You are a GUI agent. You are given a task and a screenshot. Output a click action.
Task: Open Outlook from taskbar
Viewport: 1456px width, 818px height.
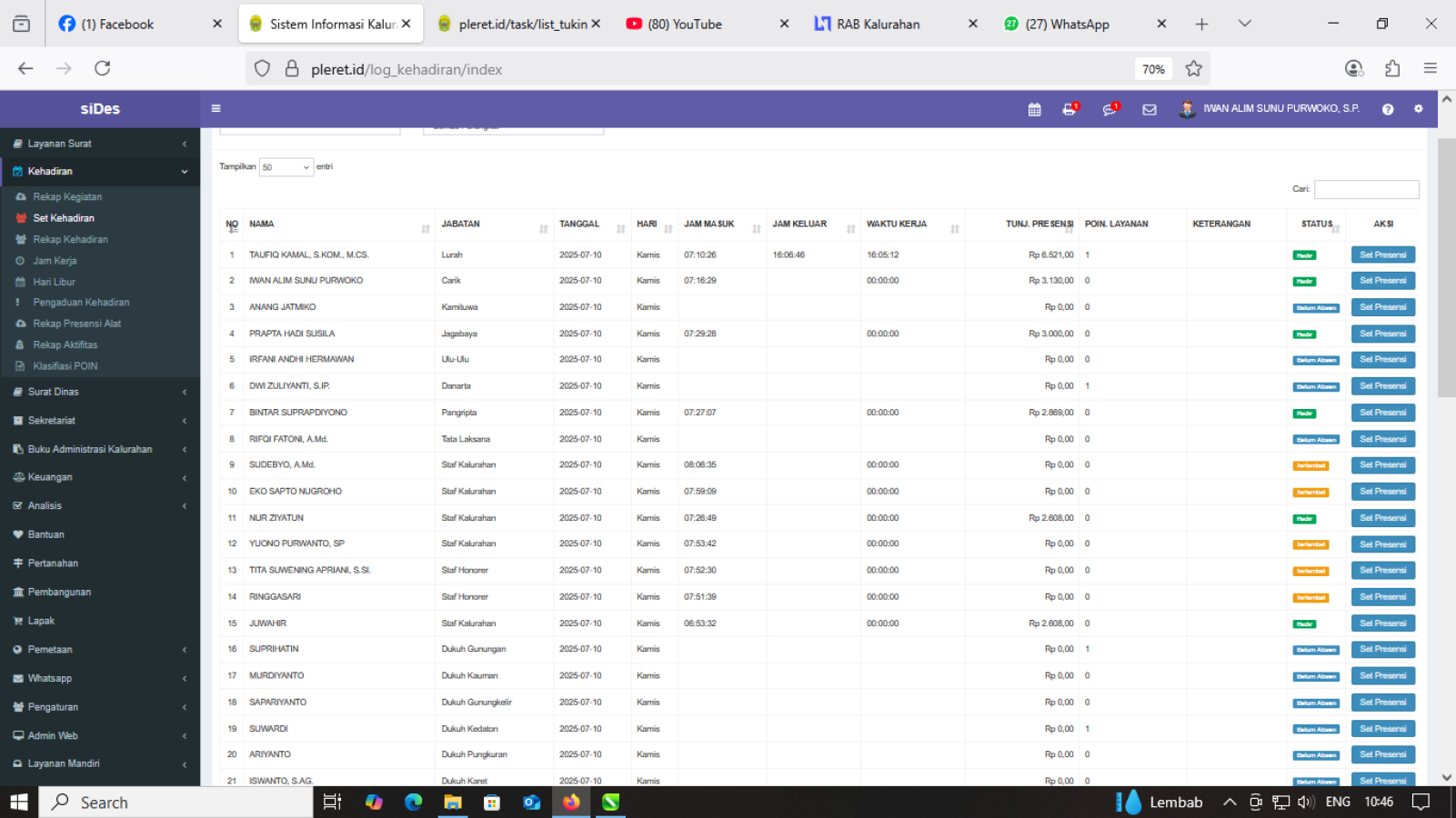pos(532,802)
